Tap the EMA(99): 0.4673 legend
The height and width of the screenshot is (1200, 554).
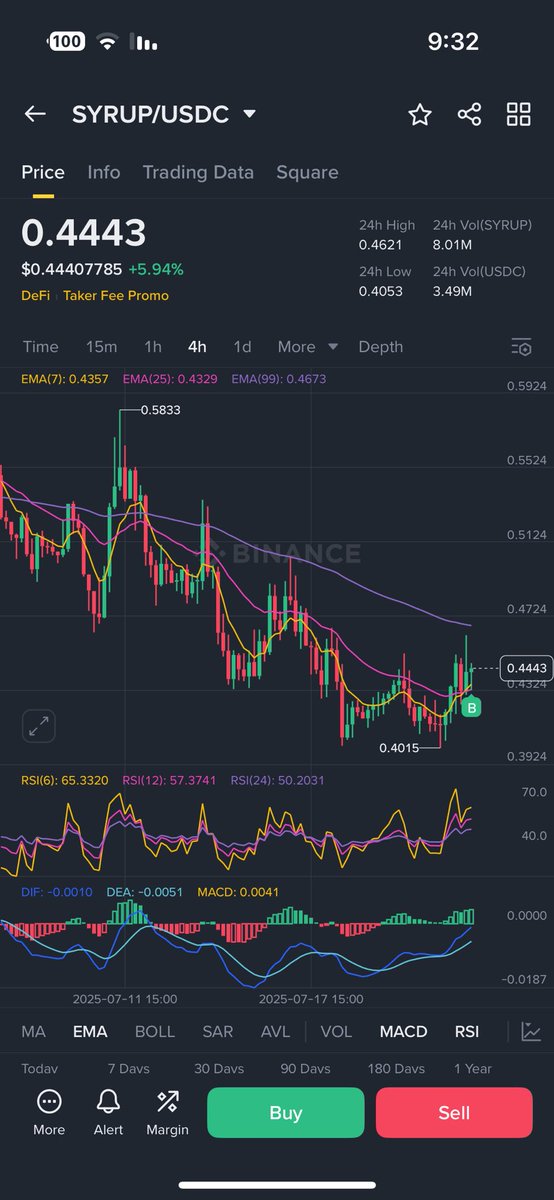coord(278,379)
